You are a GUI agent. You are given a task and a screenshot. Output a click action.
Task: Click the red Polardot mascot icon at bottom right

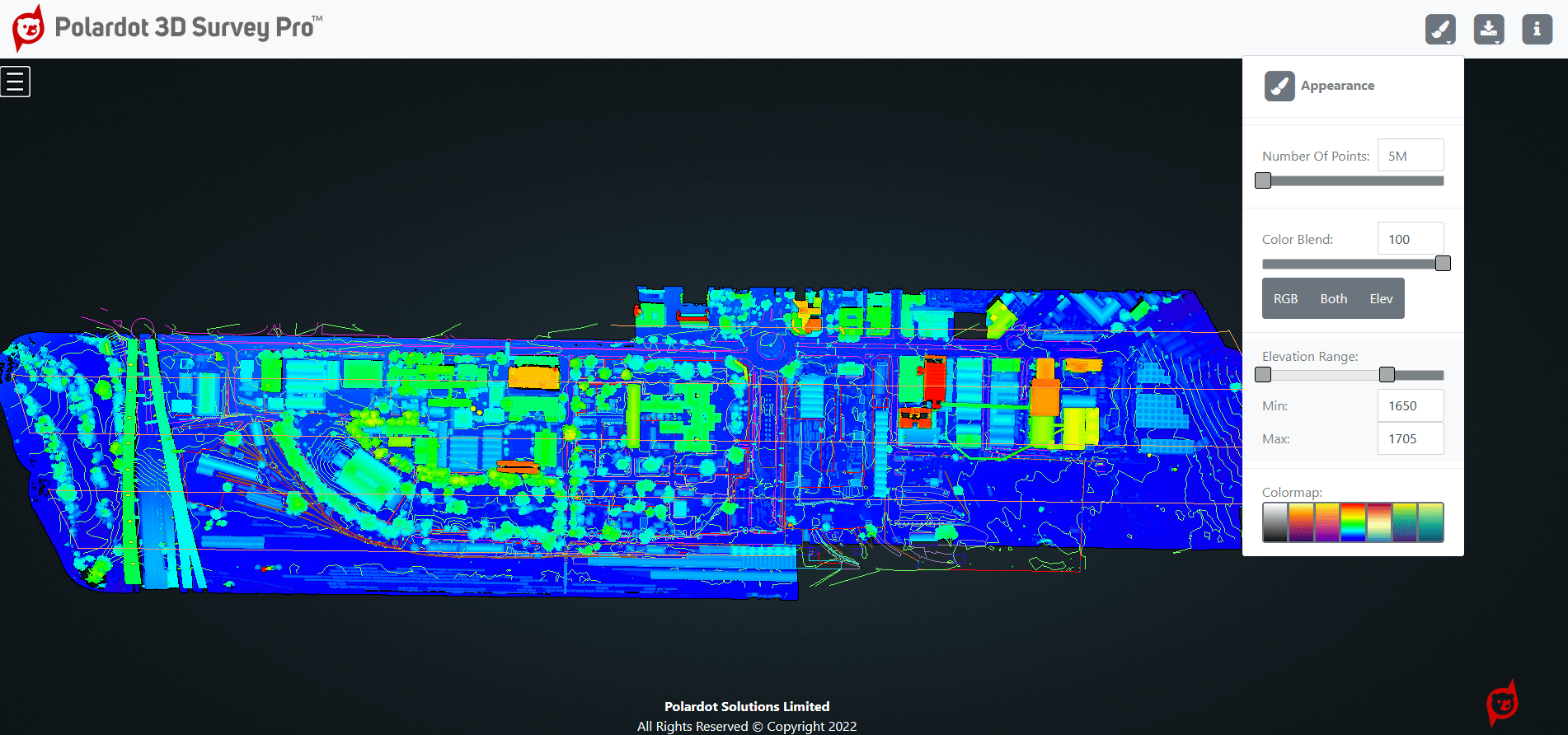[1502, 703]
